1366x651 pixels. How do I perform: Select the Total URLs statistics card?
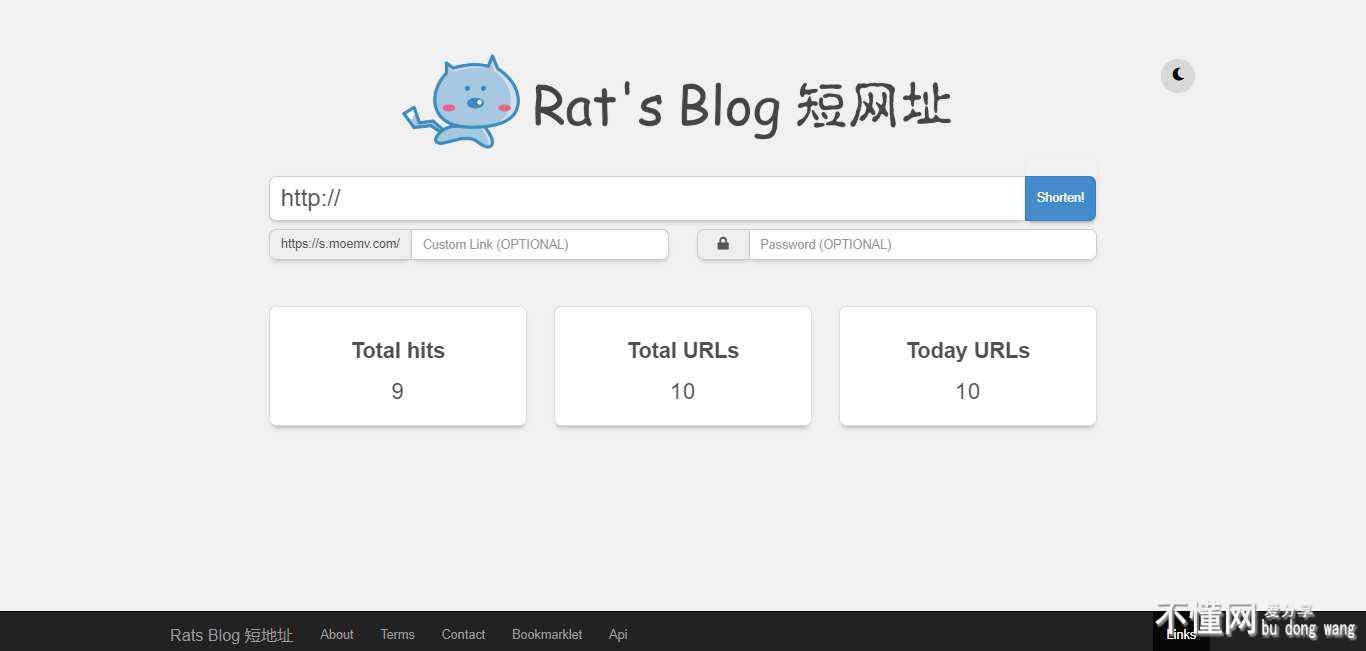683,366
